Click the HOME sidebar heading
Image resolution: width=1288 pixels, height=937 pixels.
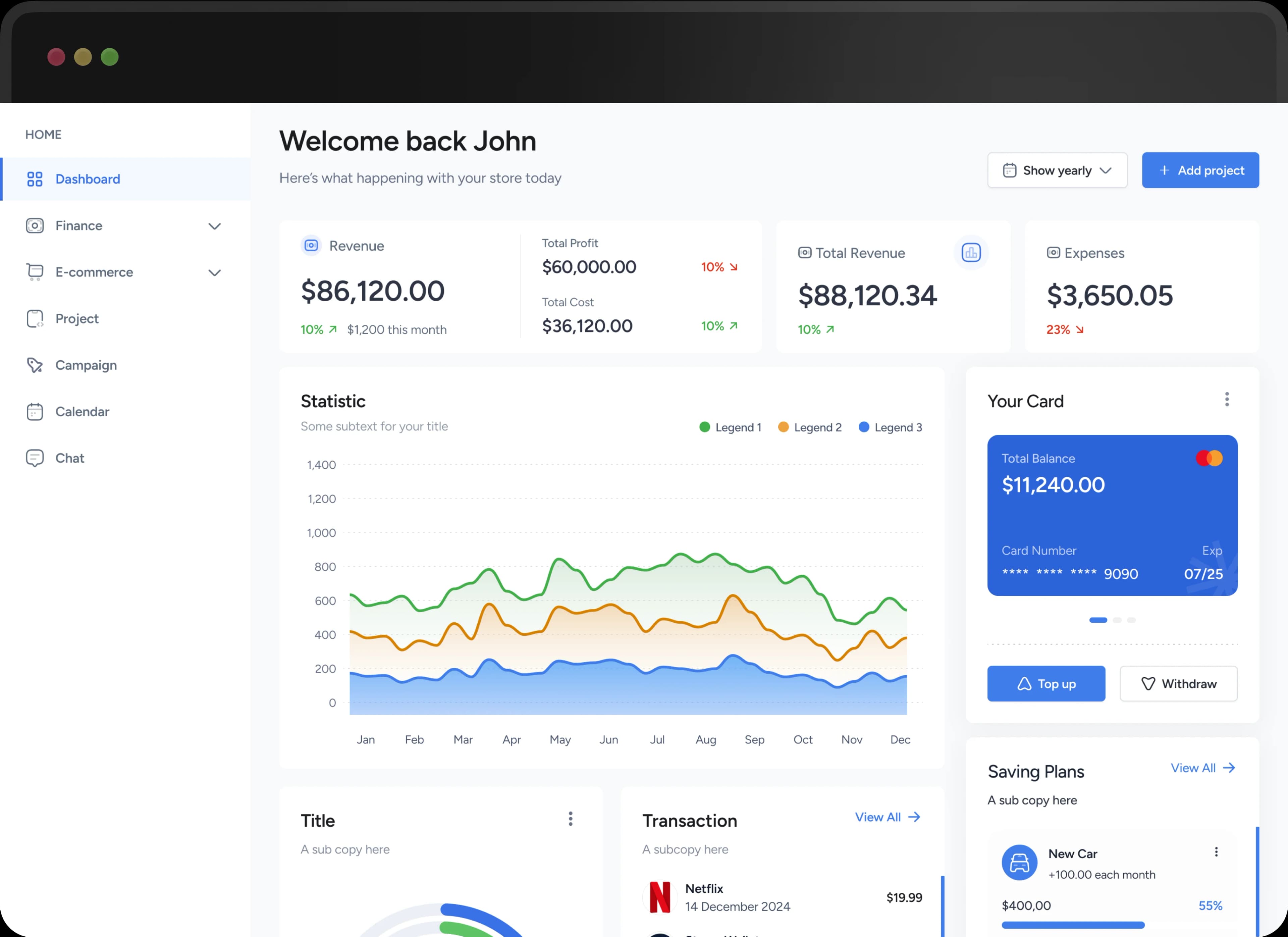[x=43, y=135]
